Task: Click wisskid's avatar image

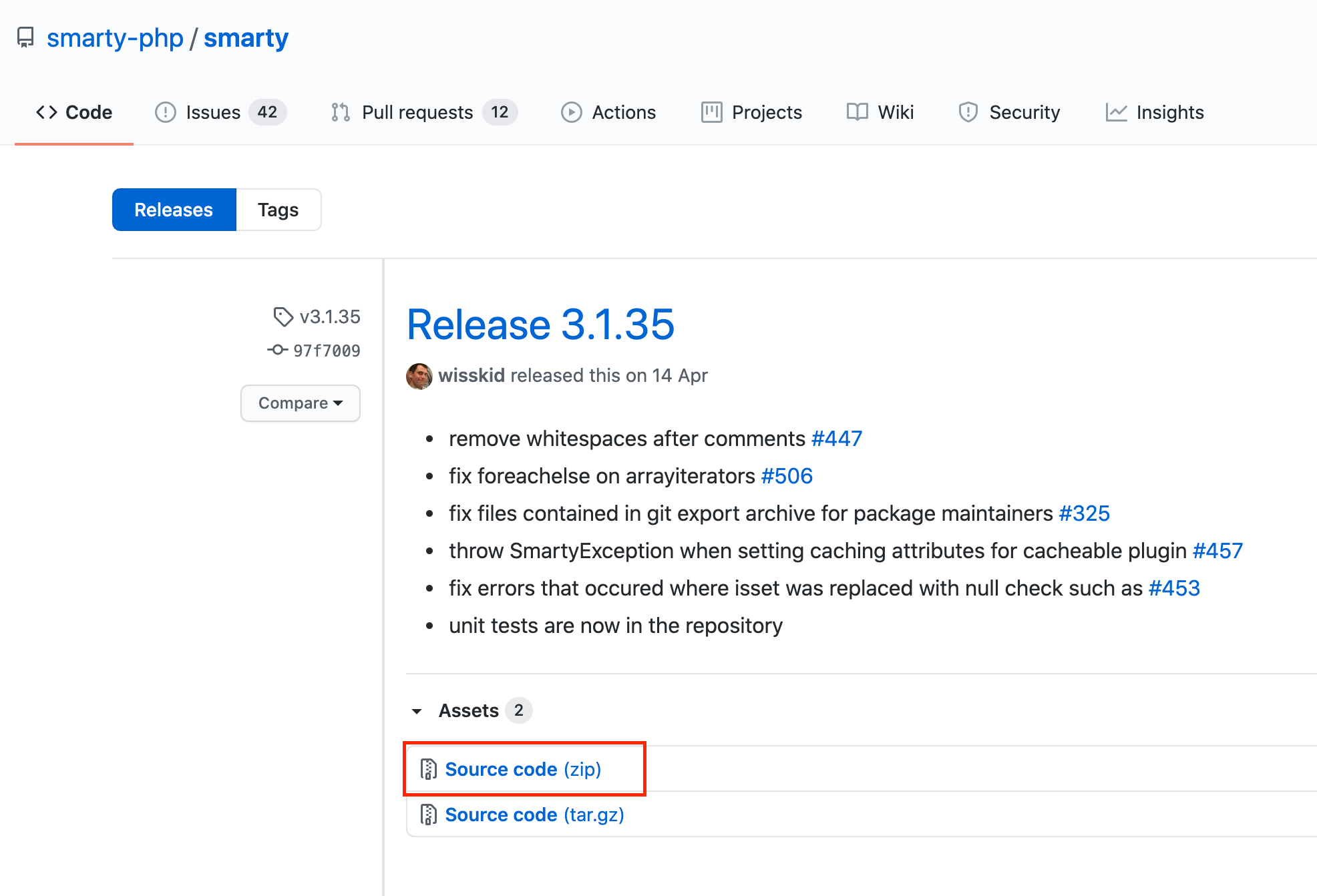Action: point(419,376)
